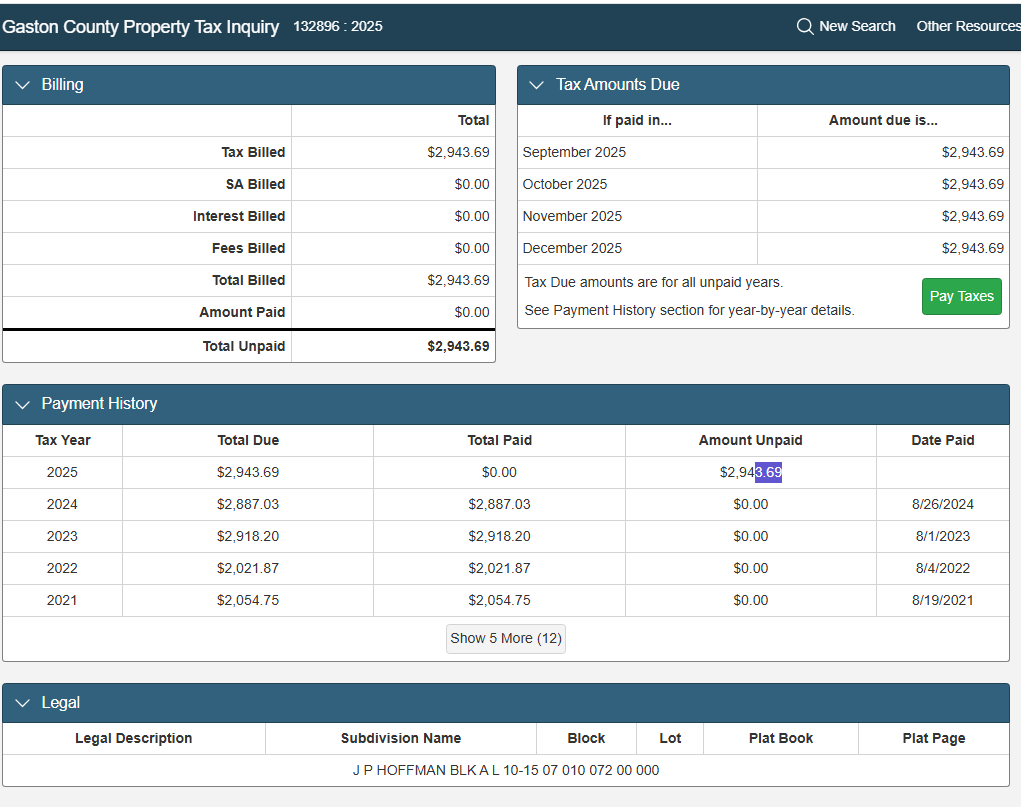Click the Subdivision Name column header
1021x807 pixels.
pyautogui.click(x=400, y=738)
